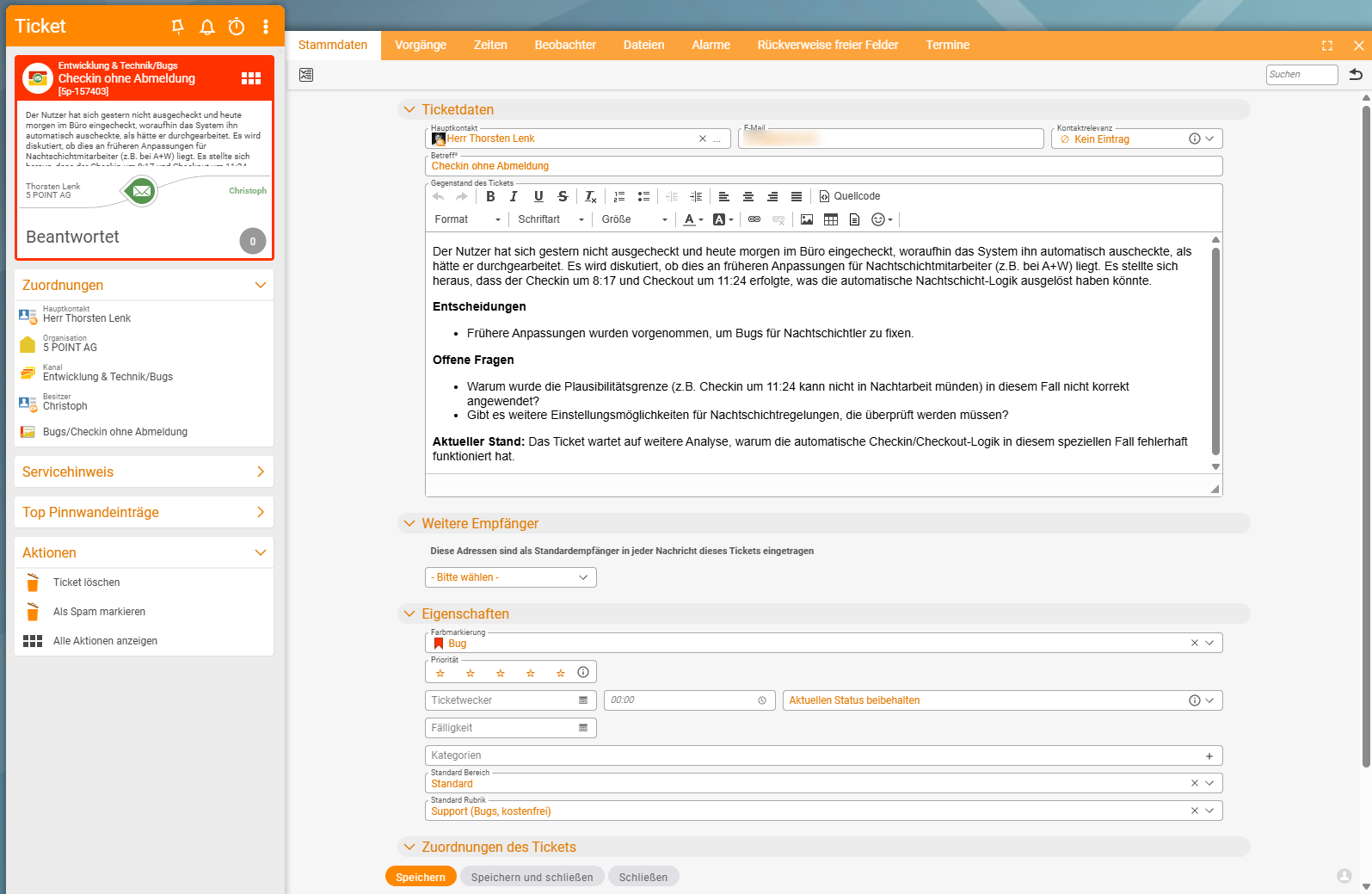The image size is (1372, 894).
Task: Click Alle Aktionen anzeigen
Action: click(105, 641)
